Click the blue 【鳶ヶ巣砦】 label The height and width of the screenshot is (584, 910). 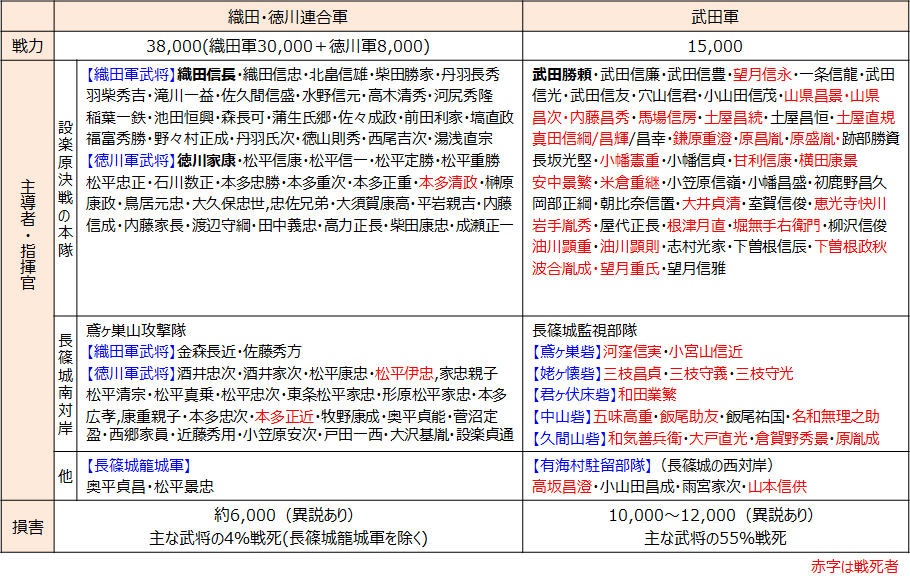567,351
